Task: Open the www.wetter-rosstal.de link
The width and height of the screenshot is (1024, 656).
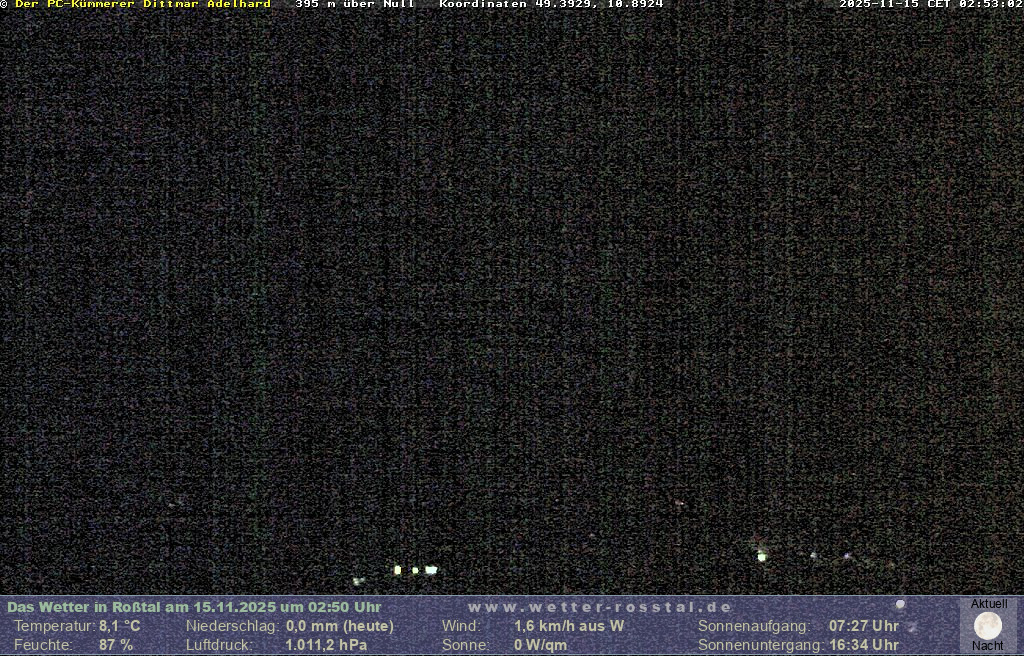Action: tap(600, 607)
